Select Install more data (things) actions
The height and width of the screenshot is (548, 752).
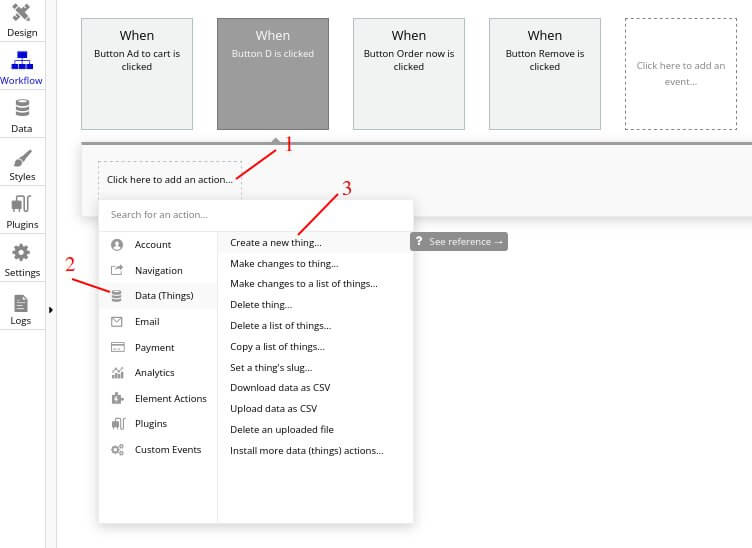tap(306, 450)
